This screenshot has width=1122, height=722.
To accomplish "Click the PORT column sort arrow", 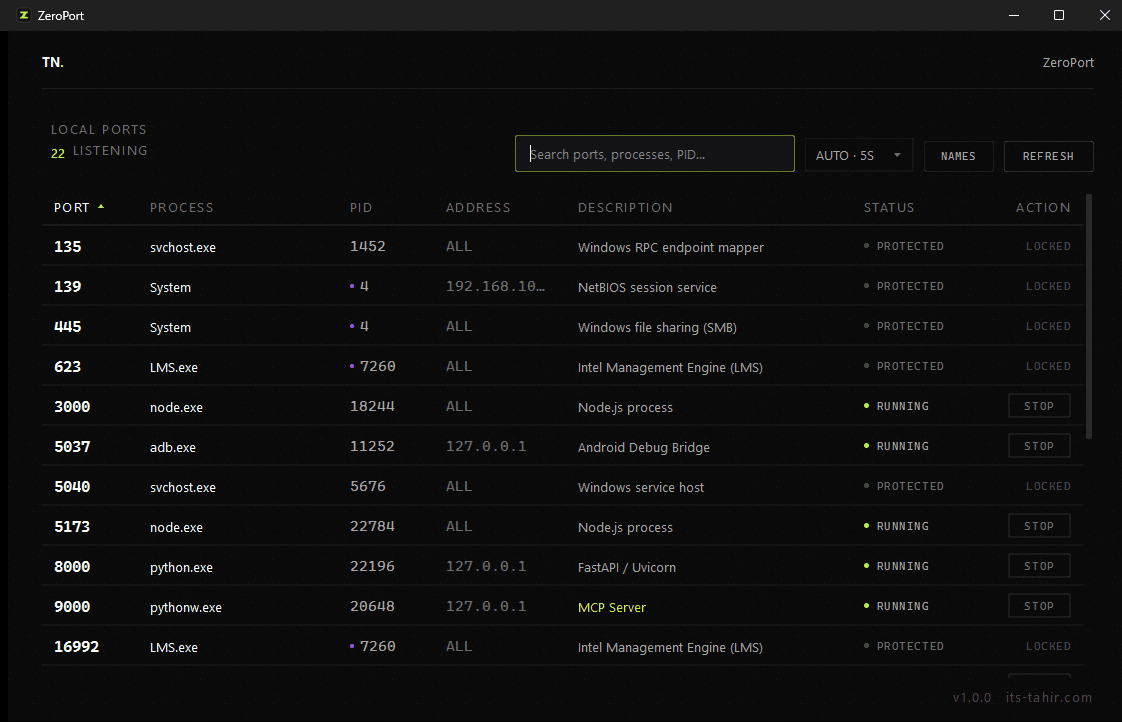I will 101,206.
